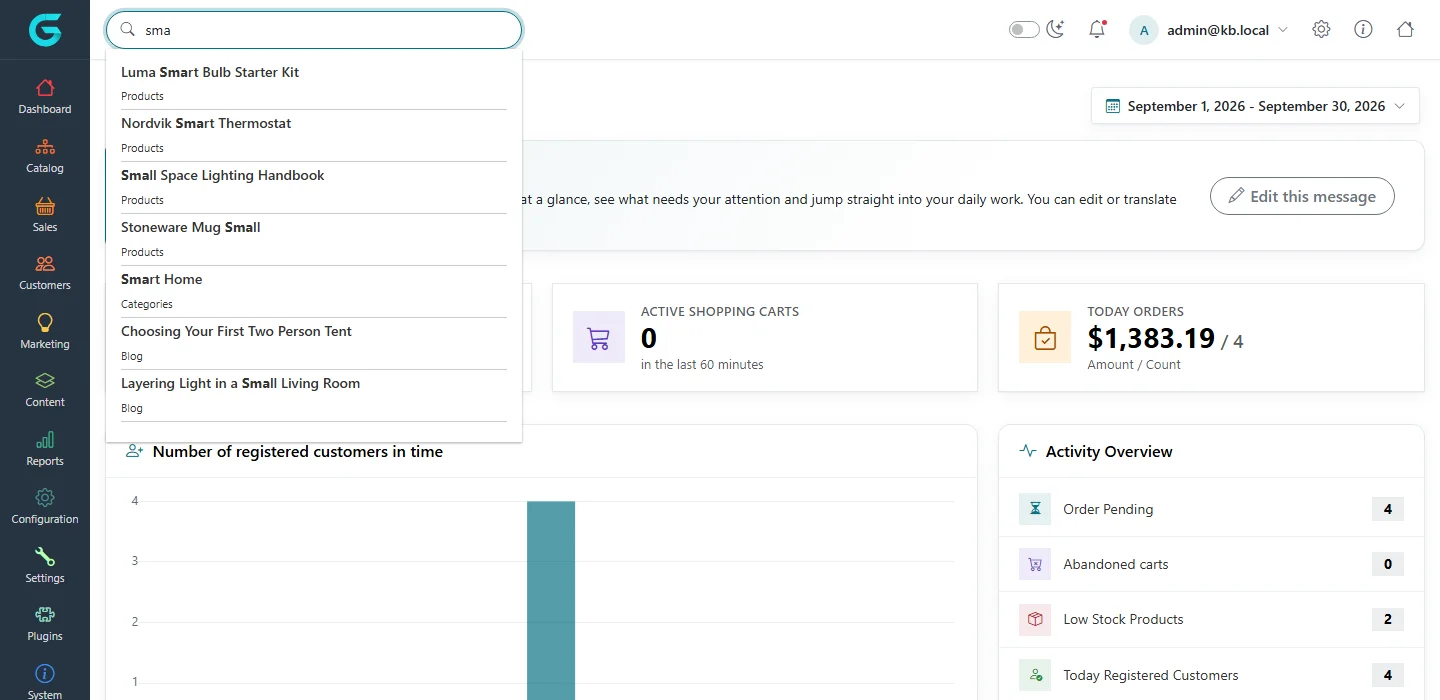Select Small Space Lighting Handbook result
This screenshot has width=1440, height=700.
pyautogui.click(x=314, y=188)
